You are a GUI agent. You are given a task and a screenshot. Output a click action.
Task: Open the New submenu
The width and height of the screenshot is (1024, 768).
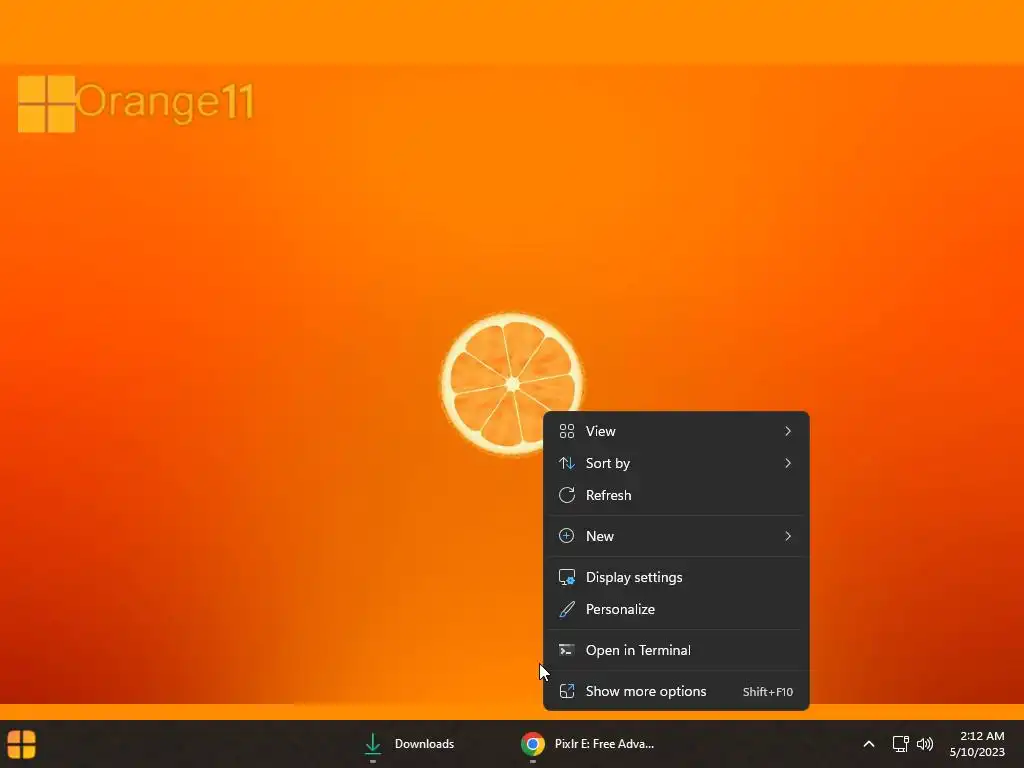pos(676,536)
